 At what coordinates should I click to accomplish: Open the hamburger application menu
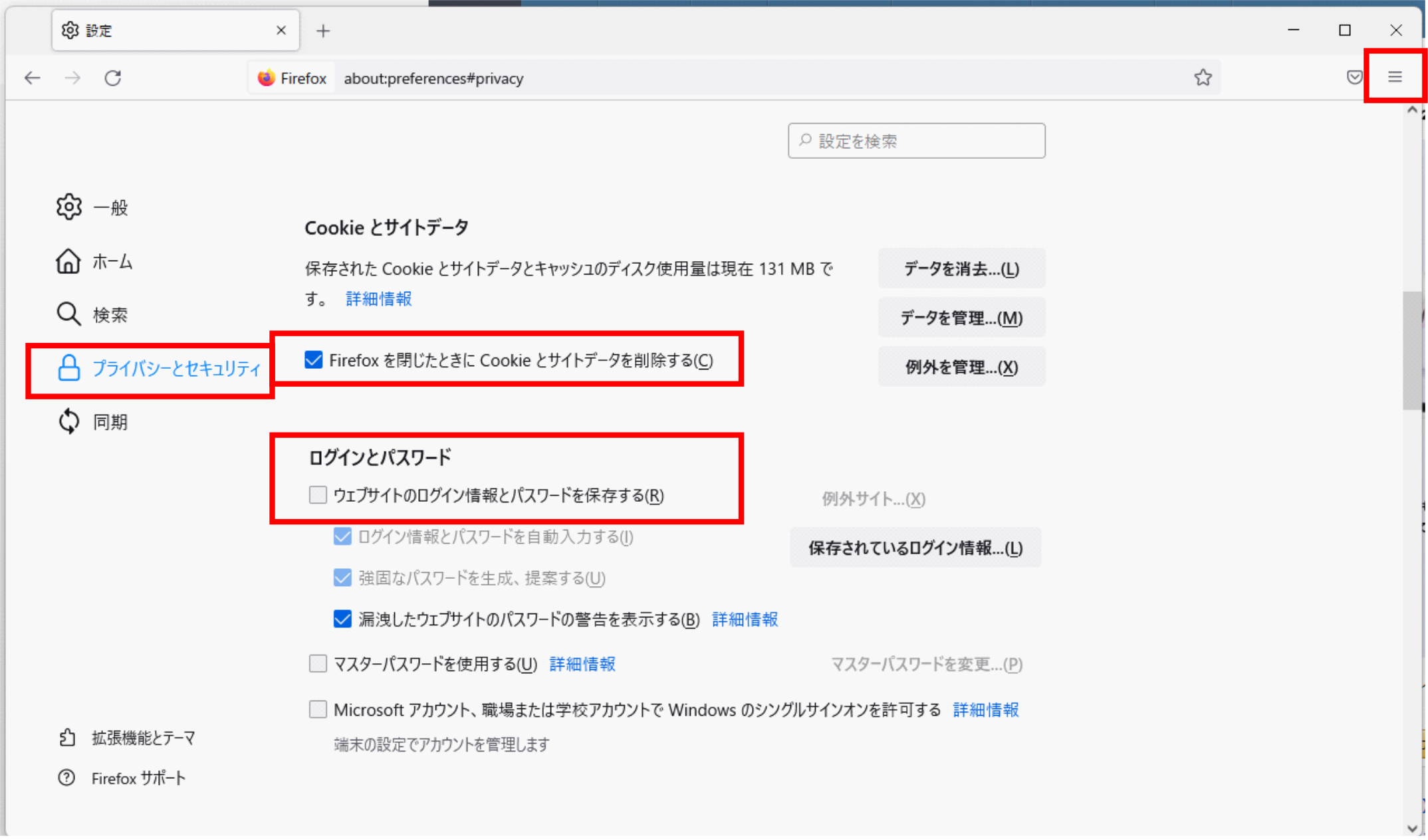1395,77
